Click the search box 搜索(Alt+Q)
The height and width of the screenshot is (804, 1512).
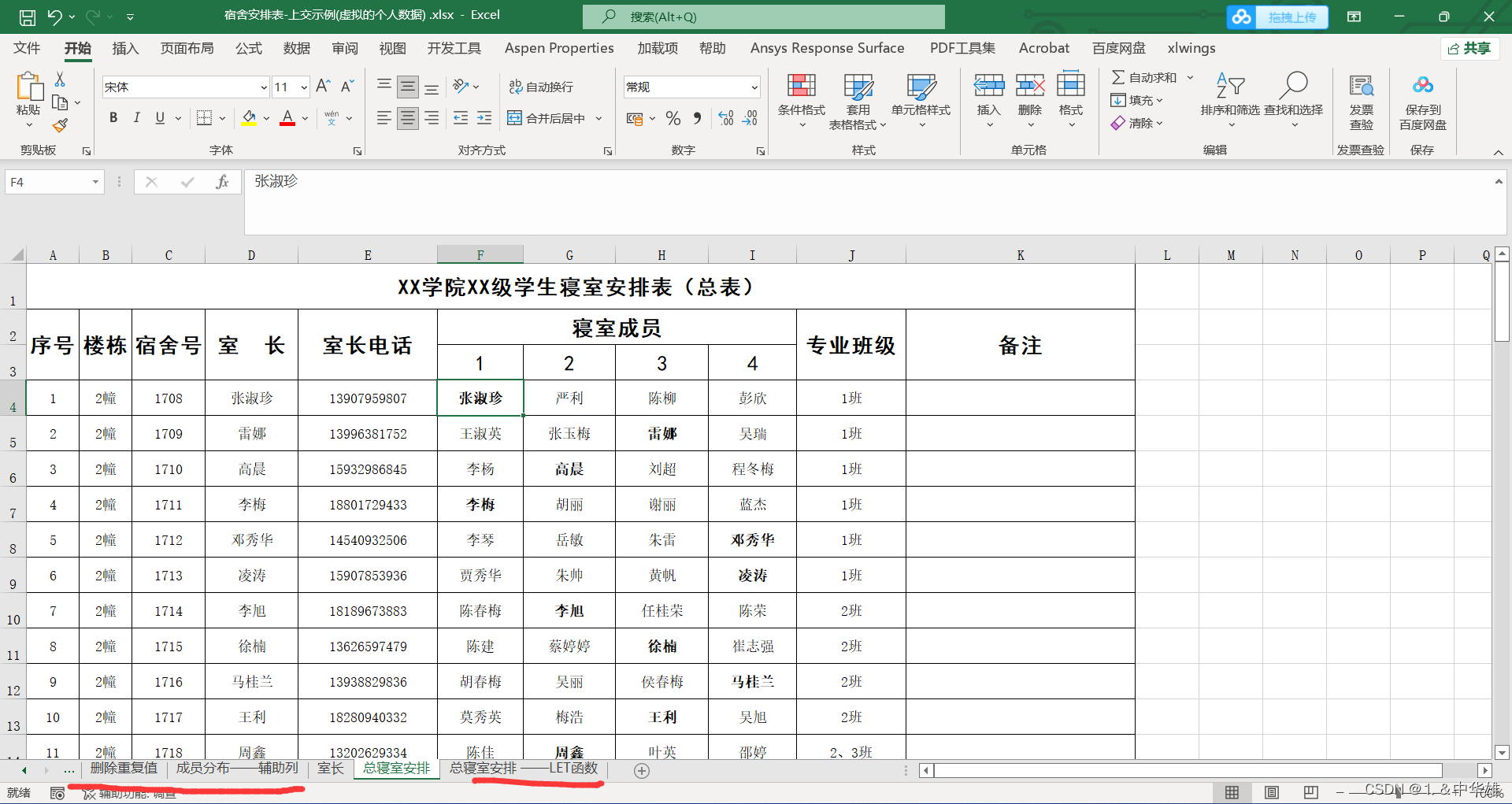[764, 17]
